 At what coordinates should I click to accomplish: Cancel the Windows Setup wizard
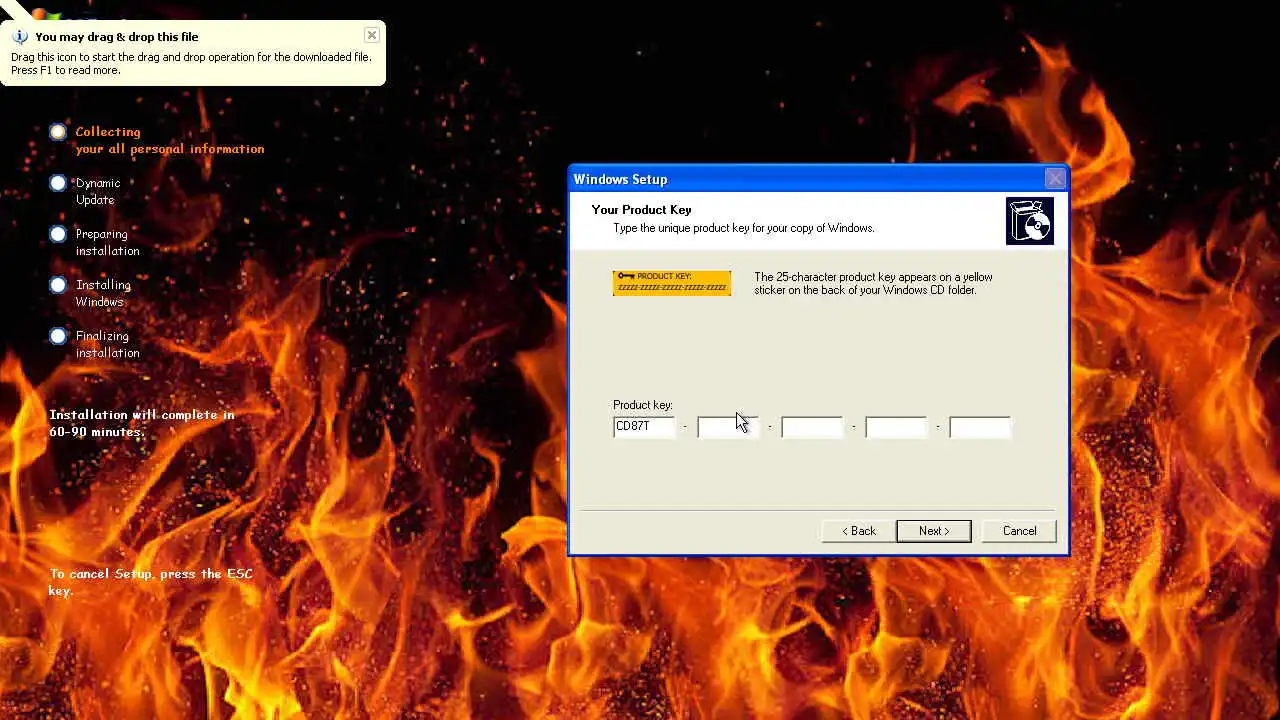(1019, 531)
